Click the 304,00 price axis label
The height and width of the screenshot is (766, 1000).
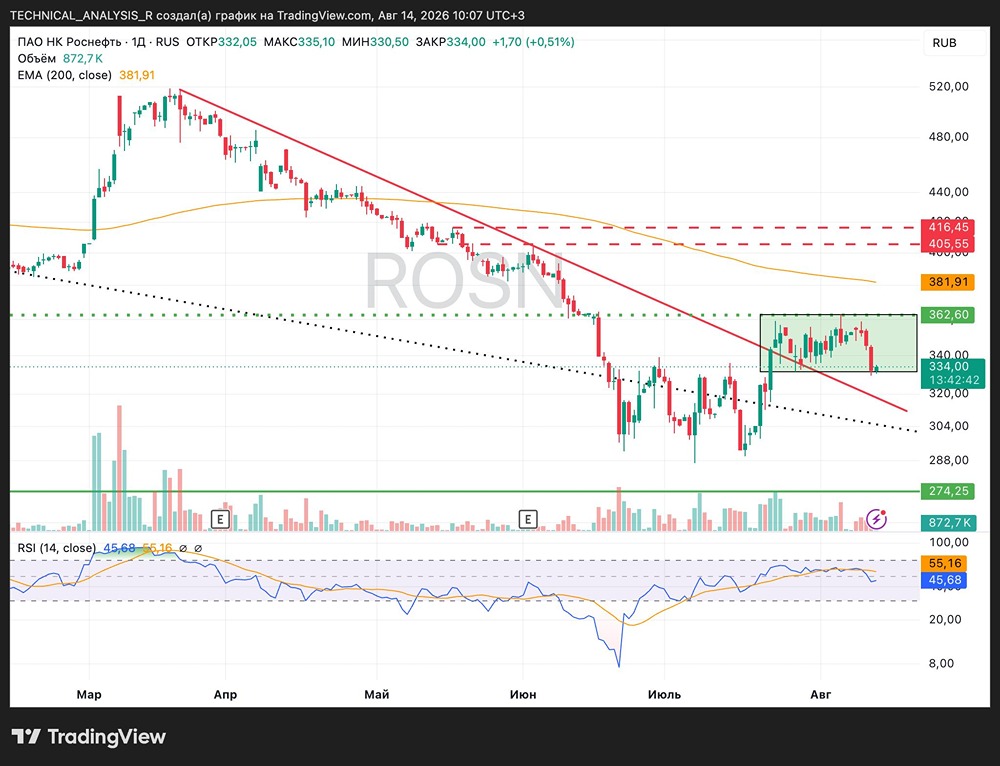[x=948, y=426]
